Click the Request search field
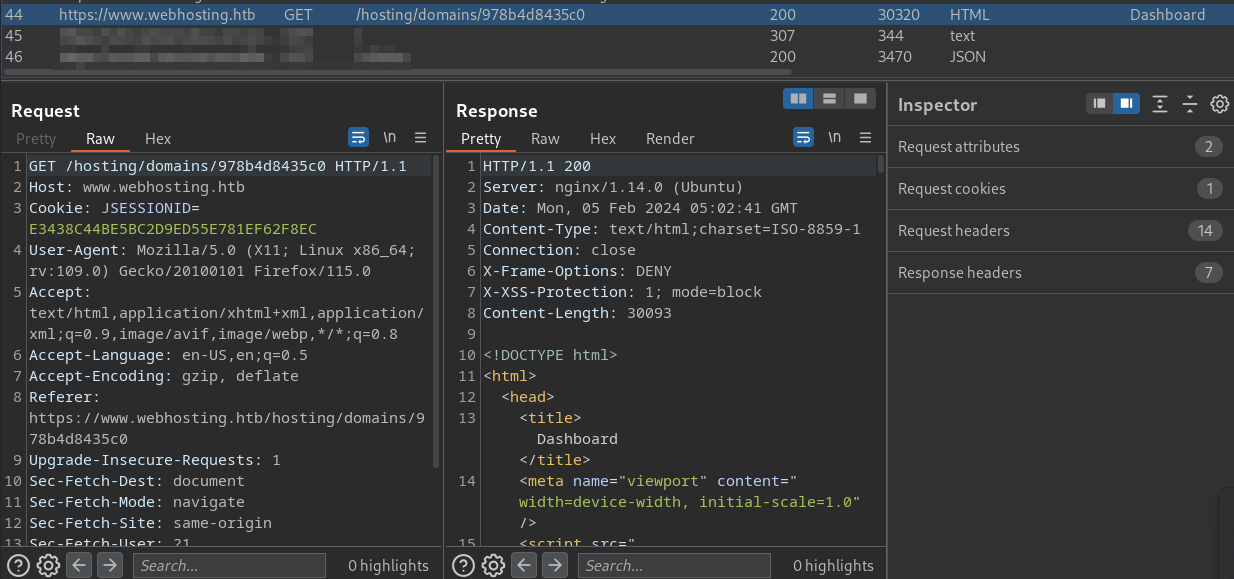The width and height of the screenshot is (1234, 579). [229, 565]
